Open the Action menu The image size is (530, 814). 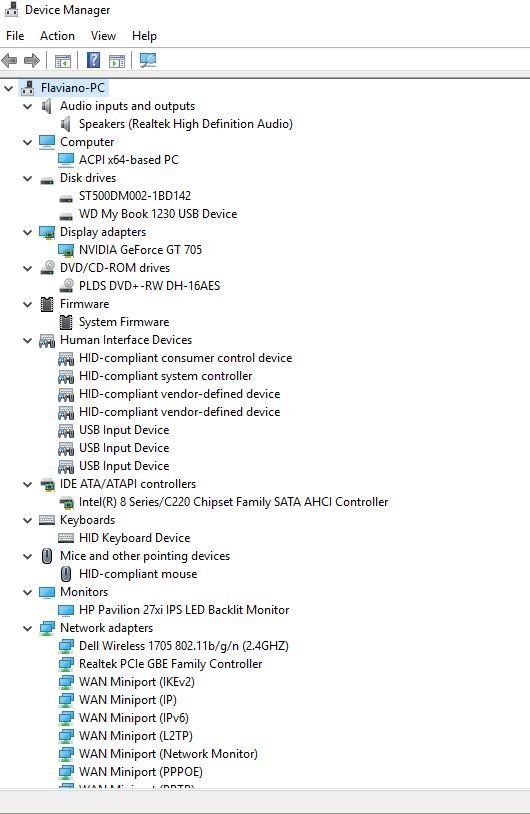[58, 36]
